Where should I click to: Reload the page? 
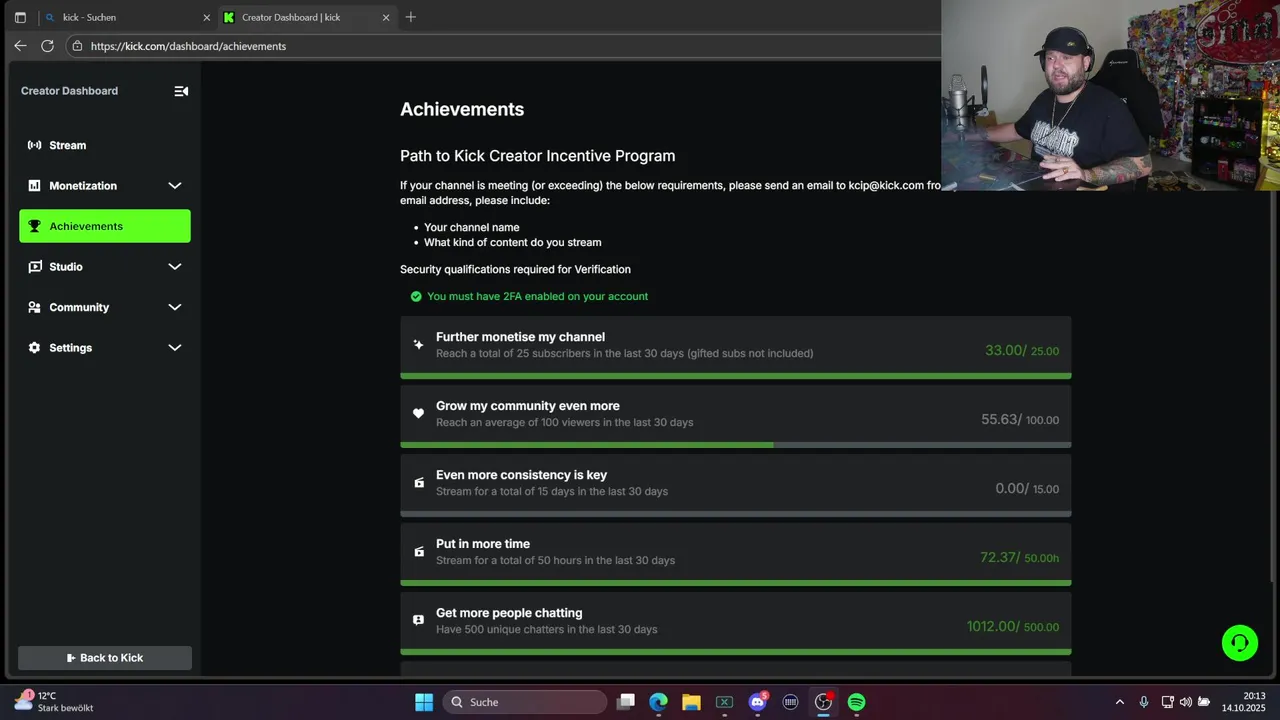tap(47, 46)
